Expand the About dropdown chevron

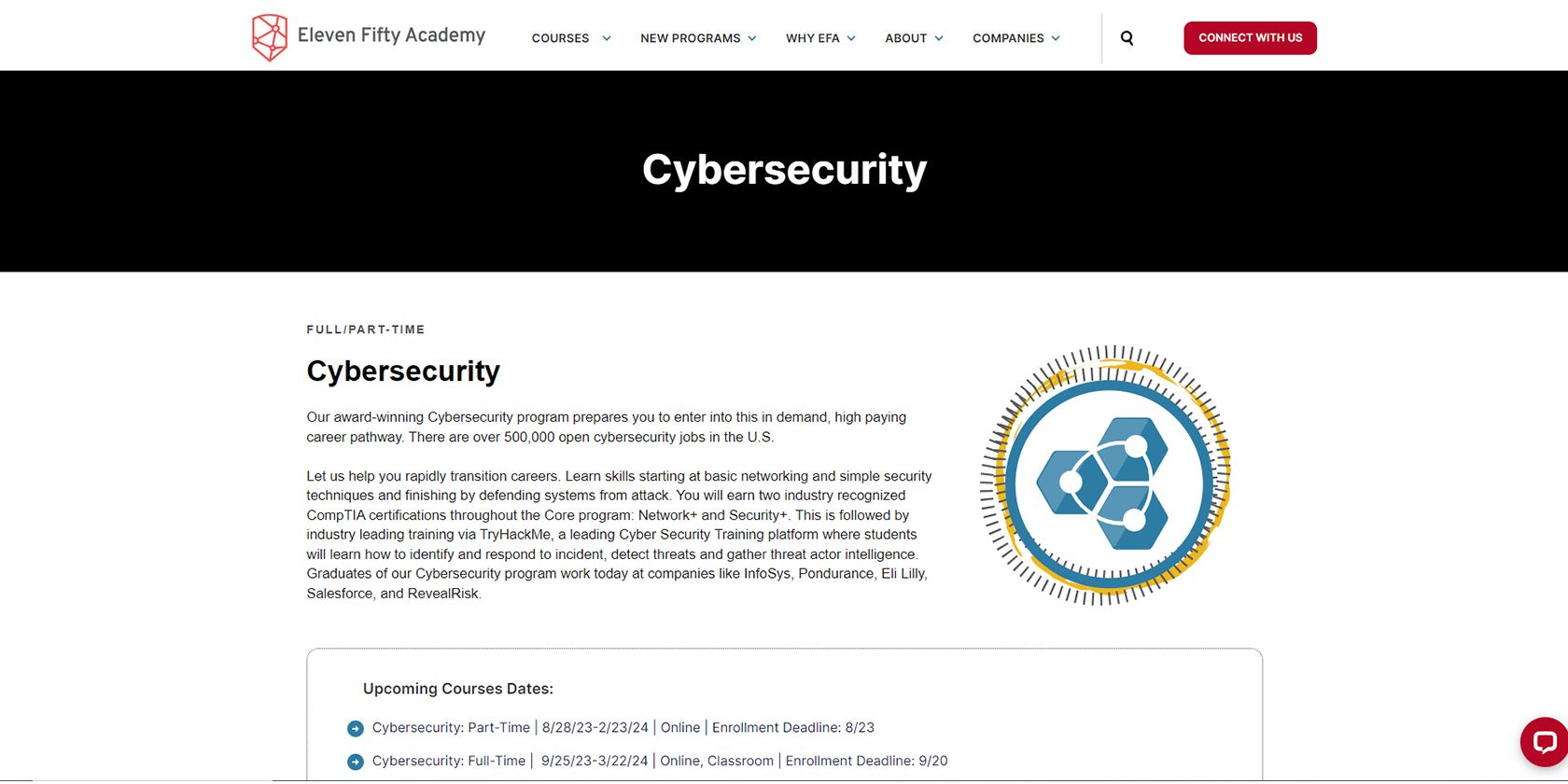939,38
